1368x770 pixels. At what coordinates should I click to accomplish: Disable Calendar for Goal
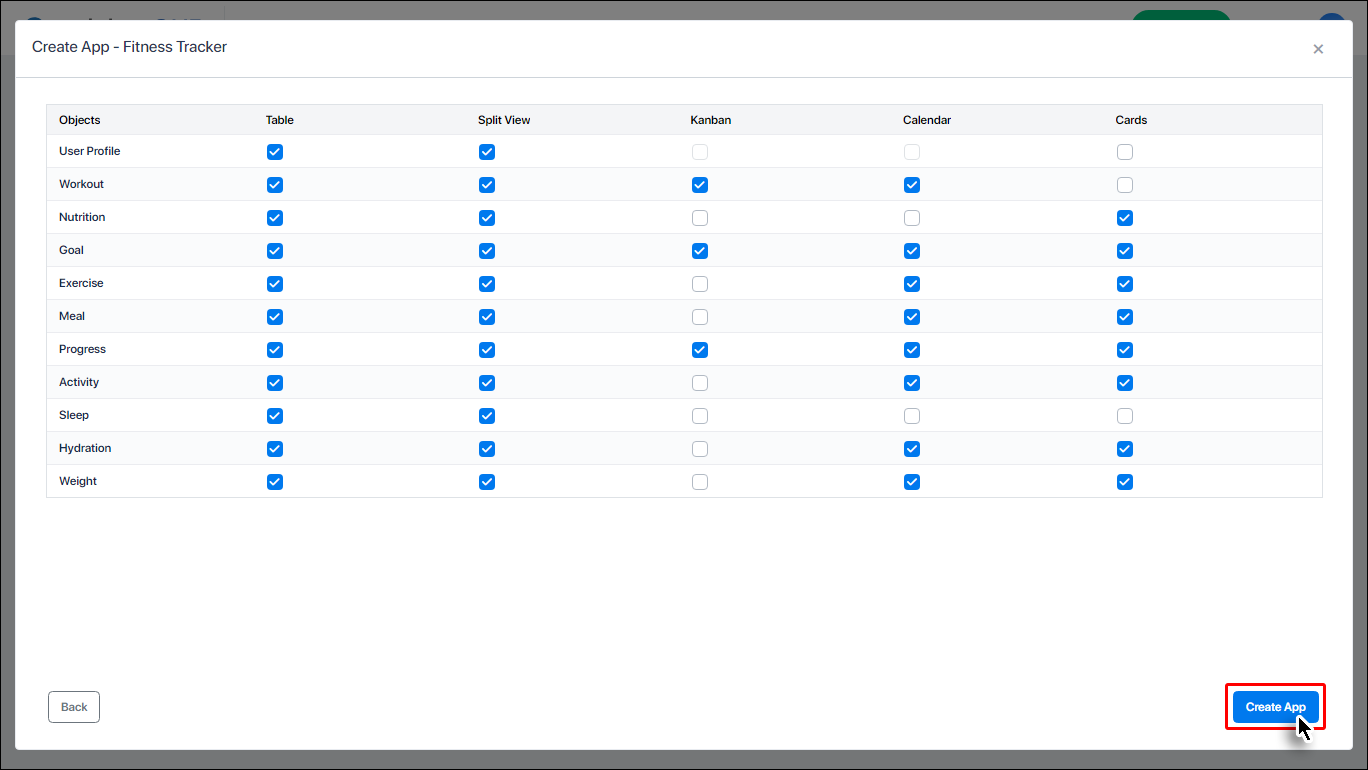click(912, 251)
